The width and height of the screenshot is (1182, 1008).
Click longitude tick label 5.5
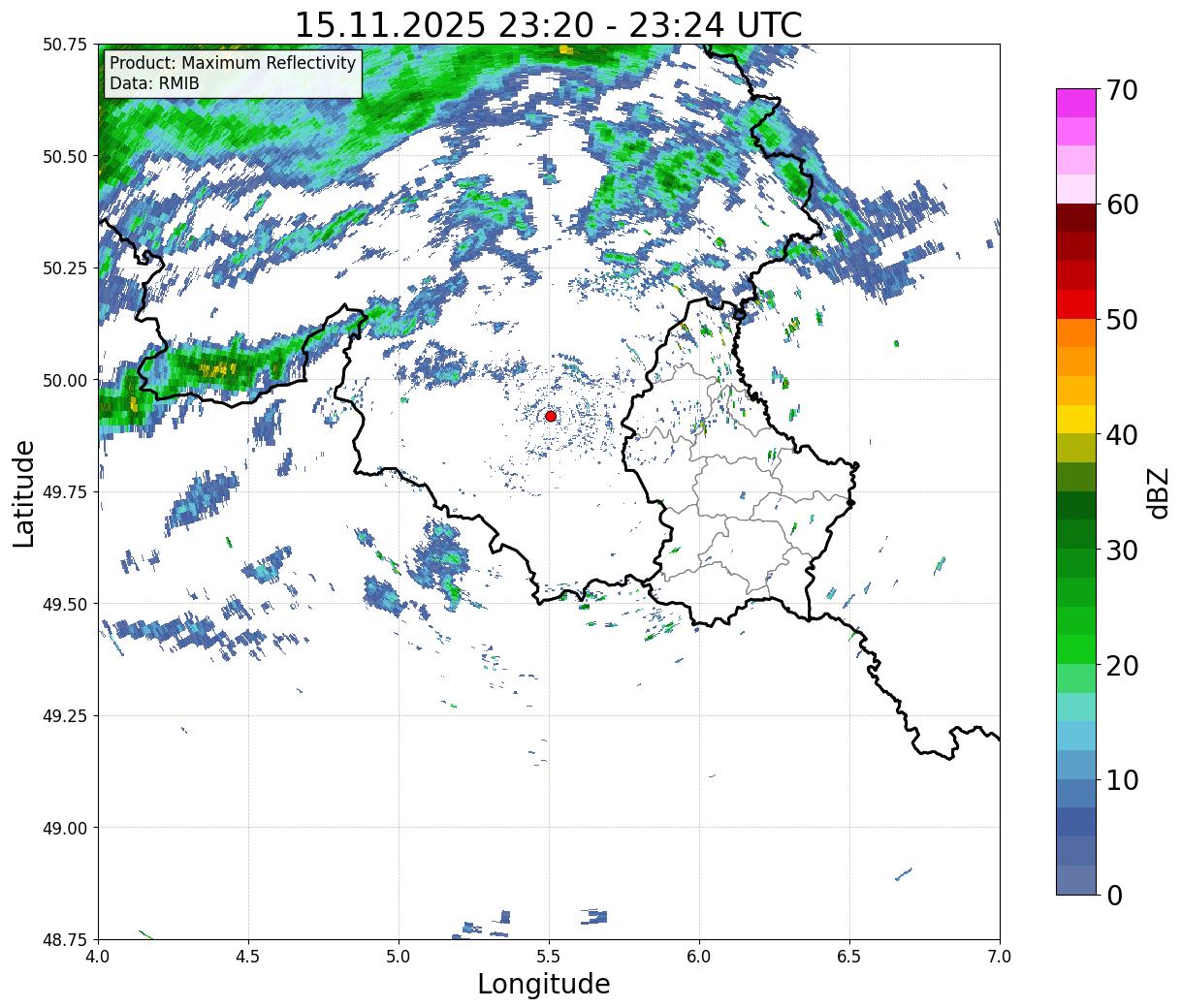click(x=549, y=956)
